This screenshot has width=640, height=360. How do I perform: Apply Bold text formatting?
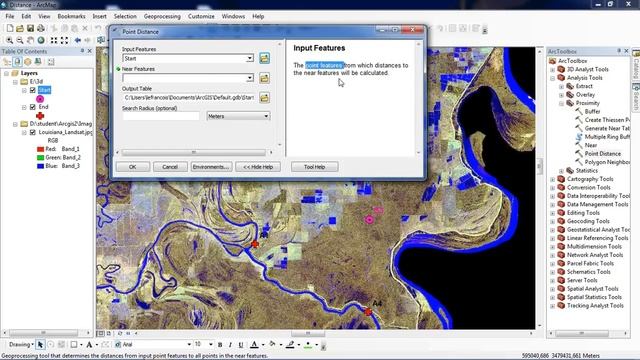point(220,345)
